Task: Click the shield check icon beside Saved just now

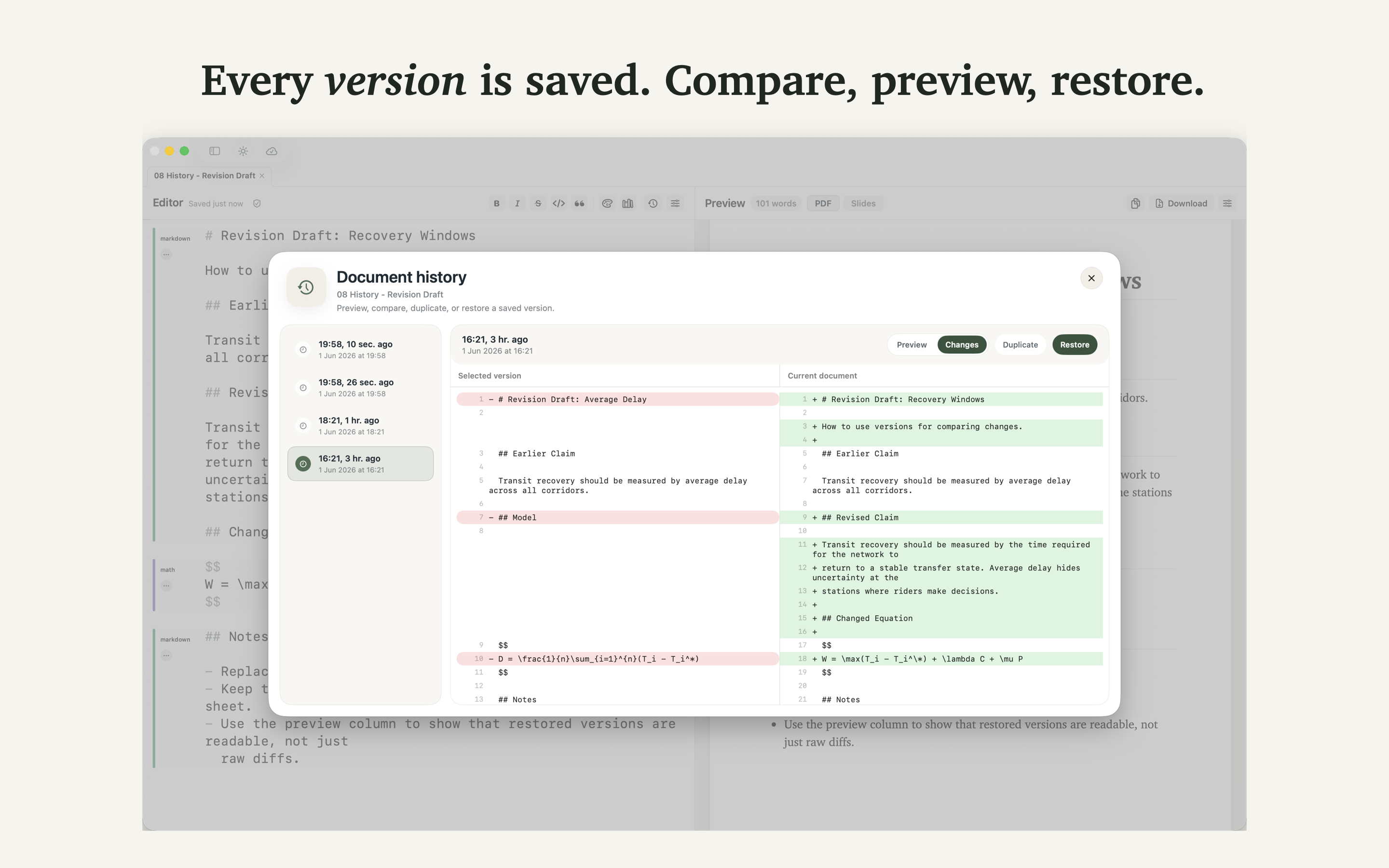Action: click(x=257, y=203)
